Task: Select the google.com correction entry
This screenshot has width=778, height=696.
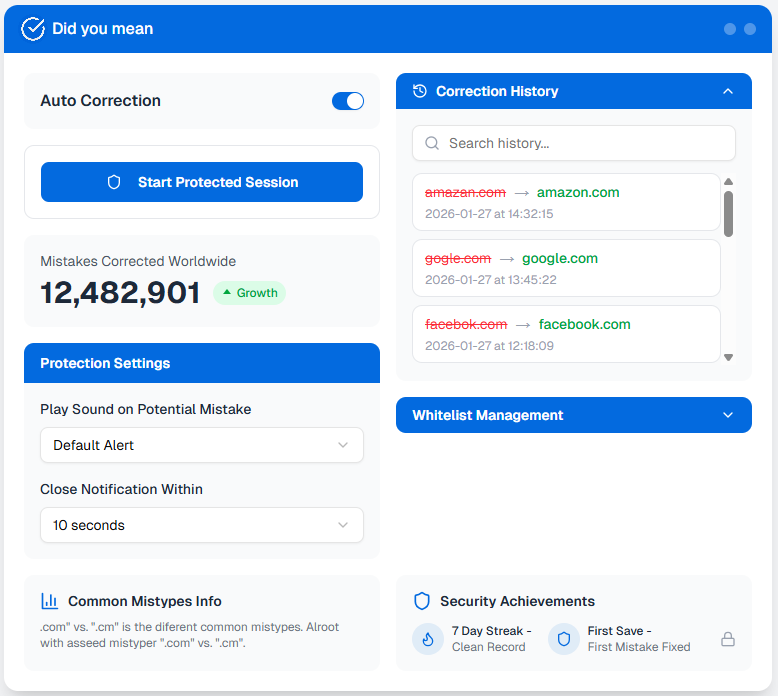Action: pyautogui.click(x=566, y=268)
